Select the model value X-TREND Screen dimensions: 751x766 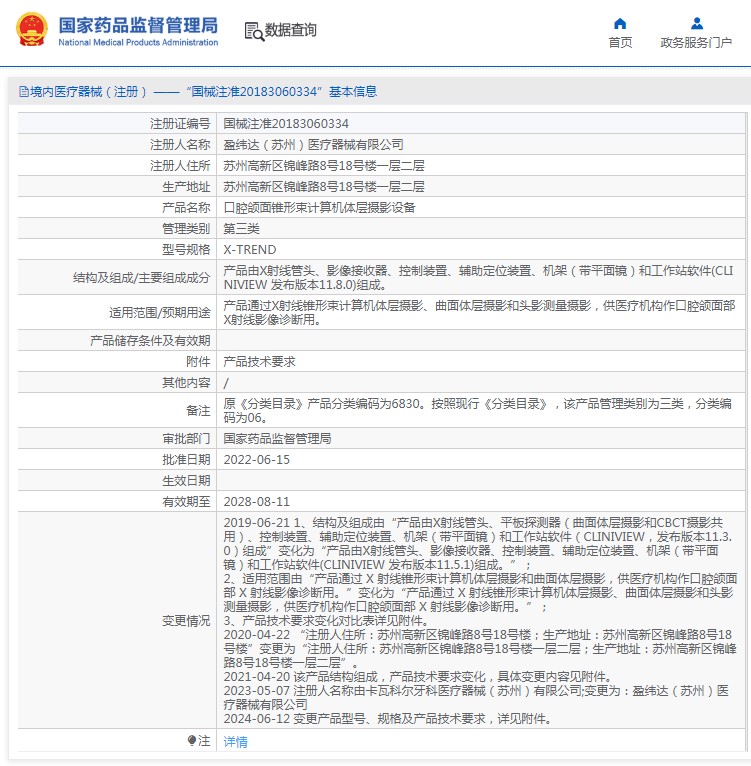click(250, 250)
